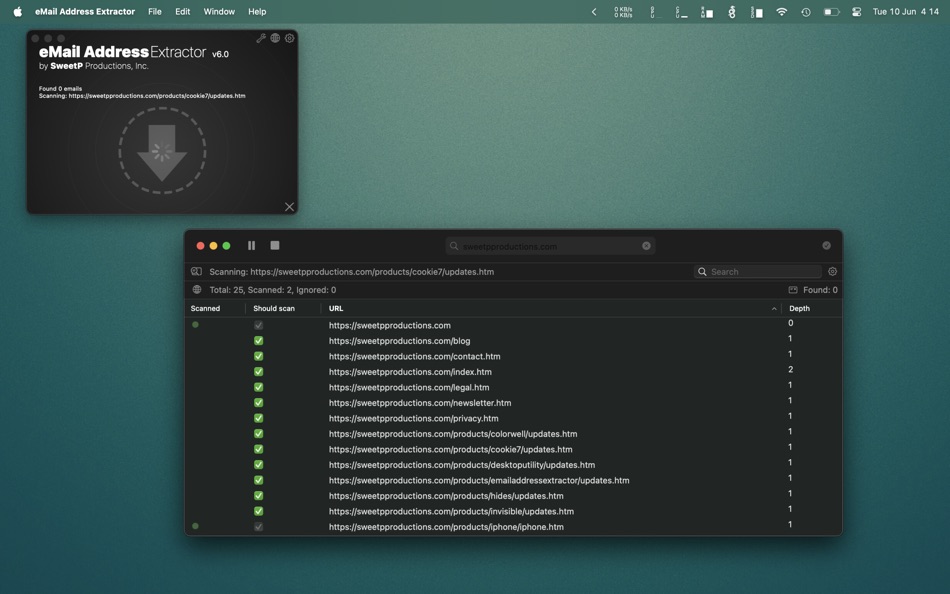Click the scanning status icon left of URL
950x594 pixels.
tap(196, 272)
